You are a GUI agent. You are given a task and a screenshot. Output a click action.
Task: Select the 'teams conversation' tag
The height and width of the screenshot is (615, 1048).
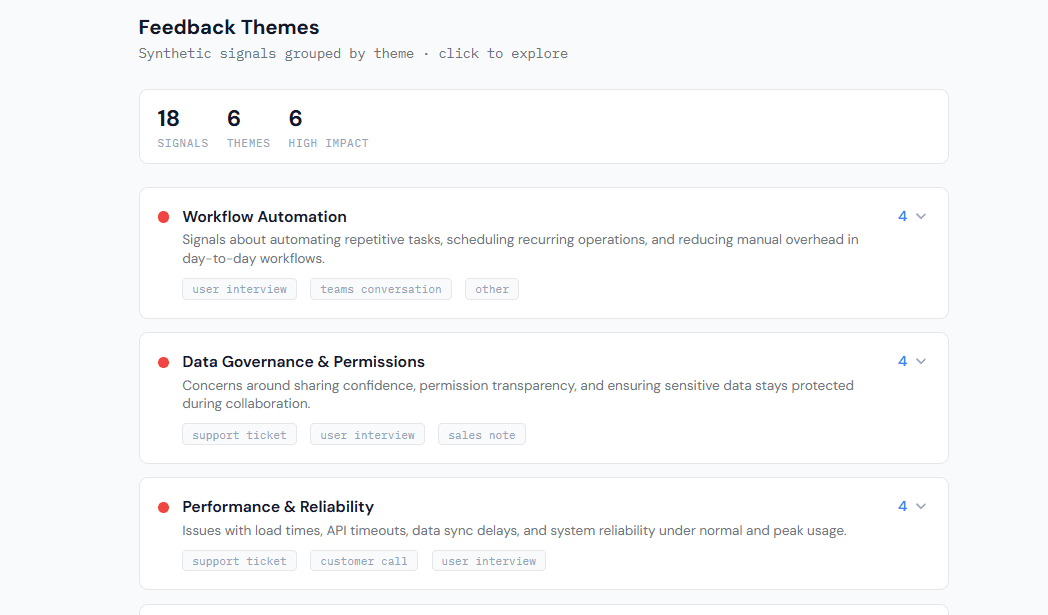(x=381, y=289)
